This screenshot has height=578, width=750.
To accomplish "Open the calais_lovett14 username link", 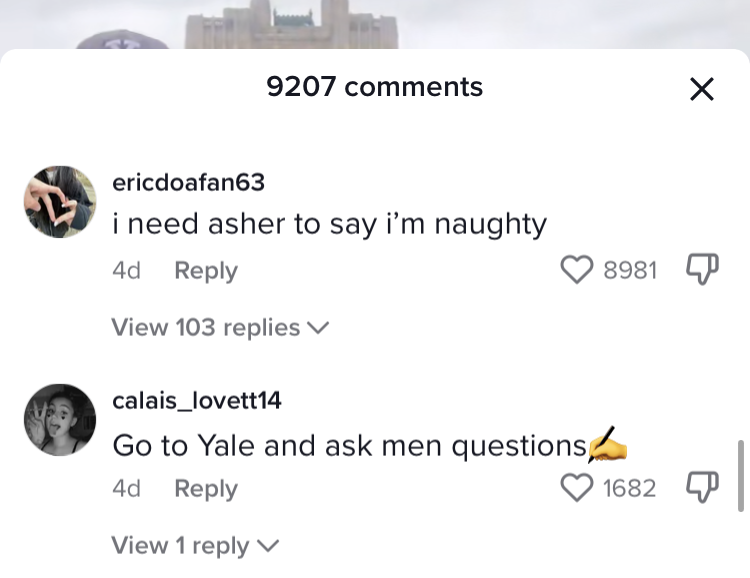I will [197, 400].
